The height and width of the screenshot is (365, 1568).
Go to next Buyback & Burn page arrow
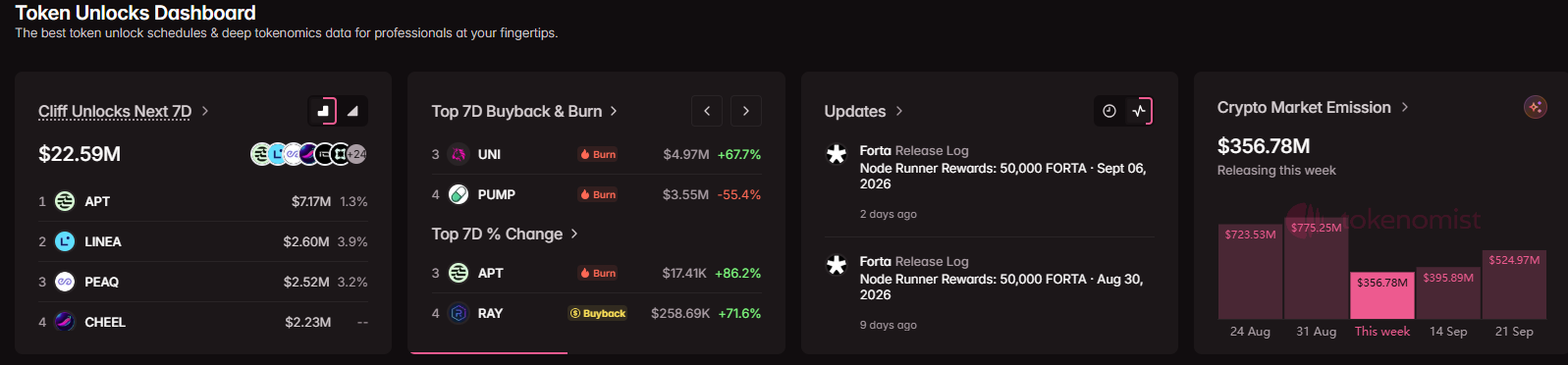click(x=746, y=111)
